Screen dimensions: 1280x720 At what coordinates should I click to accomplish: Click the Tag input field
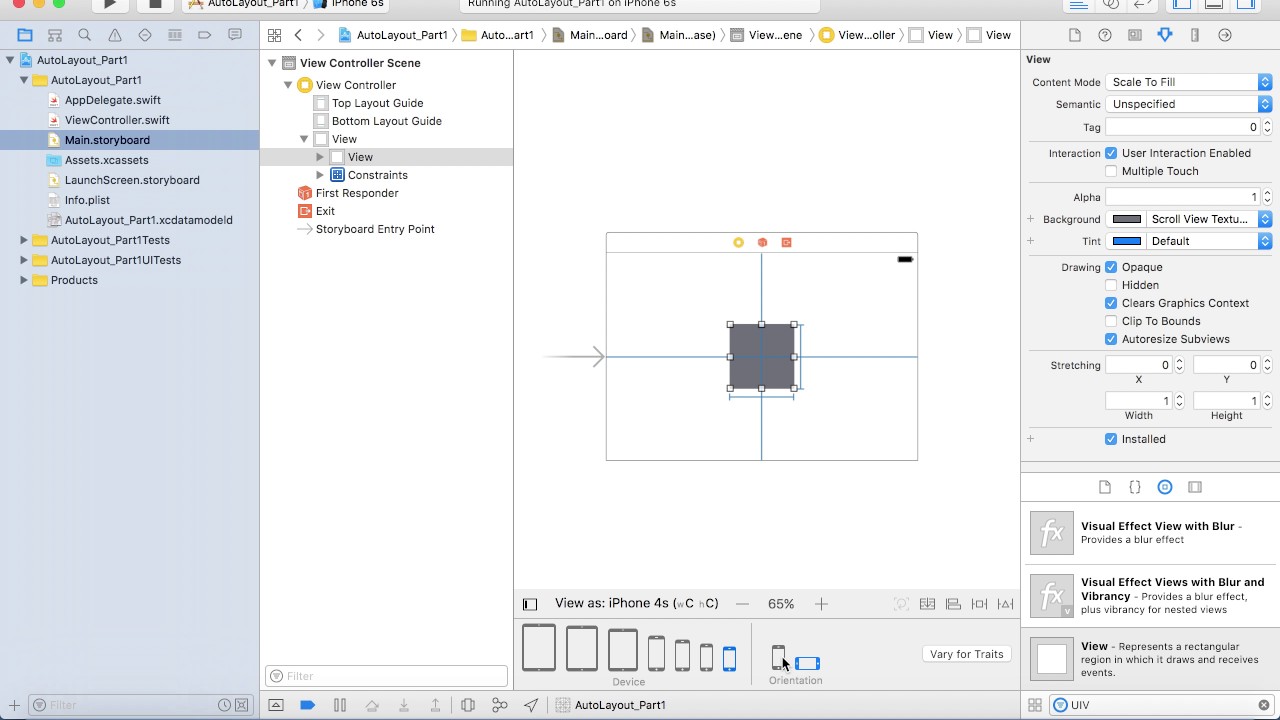tap(1182, 127)
